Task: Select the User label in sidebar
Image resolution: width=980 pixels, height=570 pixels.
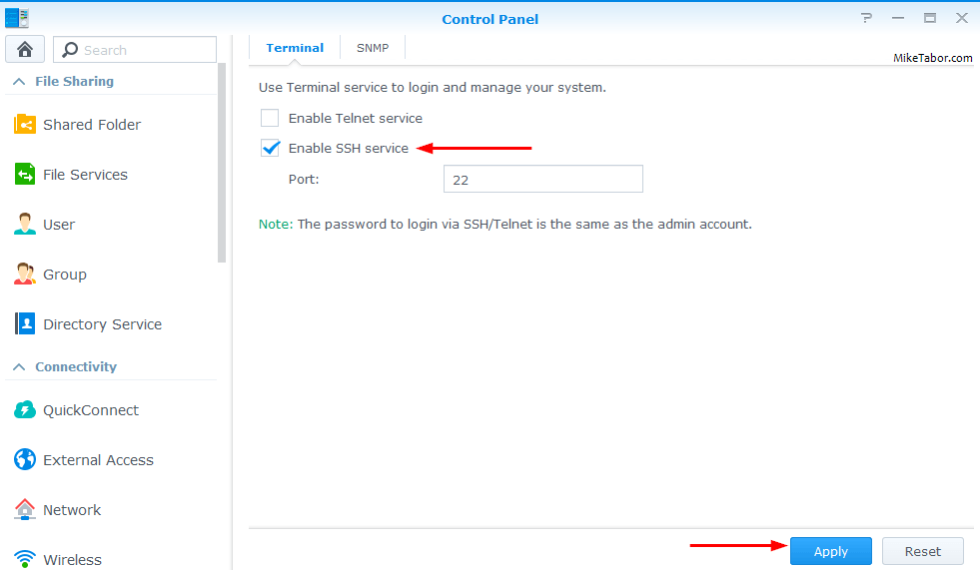Action: point(59,224)
